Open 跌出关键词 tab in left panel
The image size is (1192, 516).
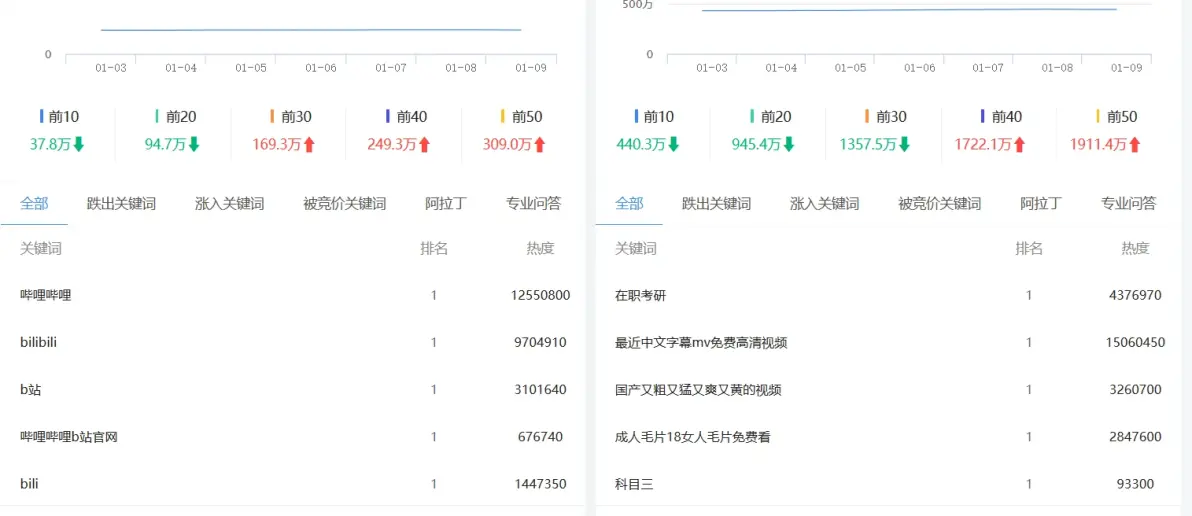click(x=122, y=204)
